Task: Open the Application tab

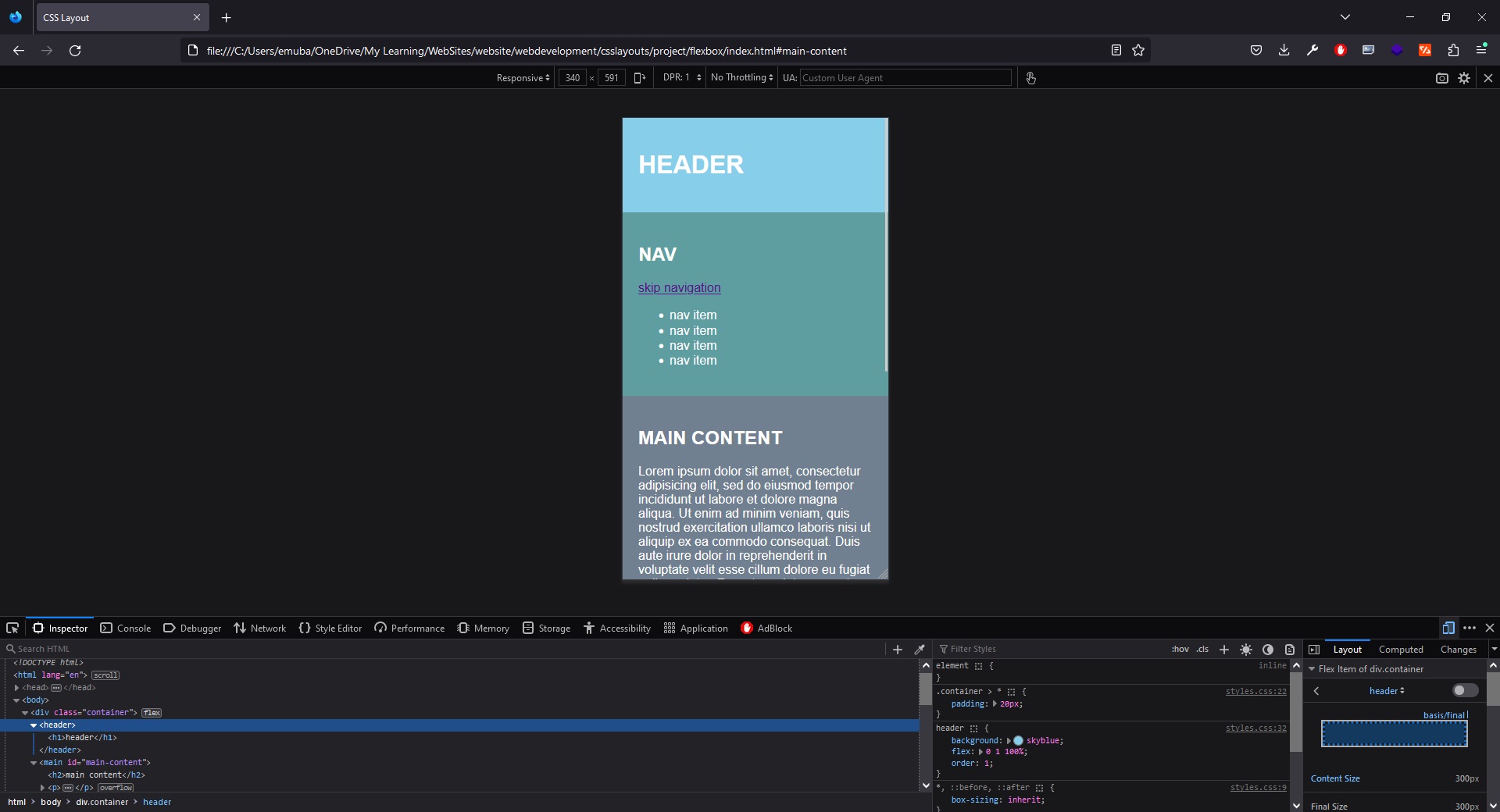Action: (x=696, y=628)
